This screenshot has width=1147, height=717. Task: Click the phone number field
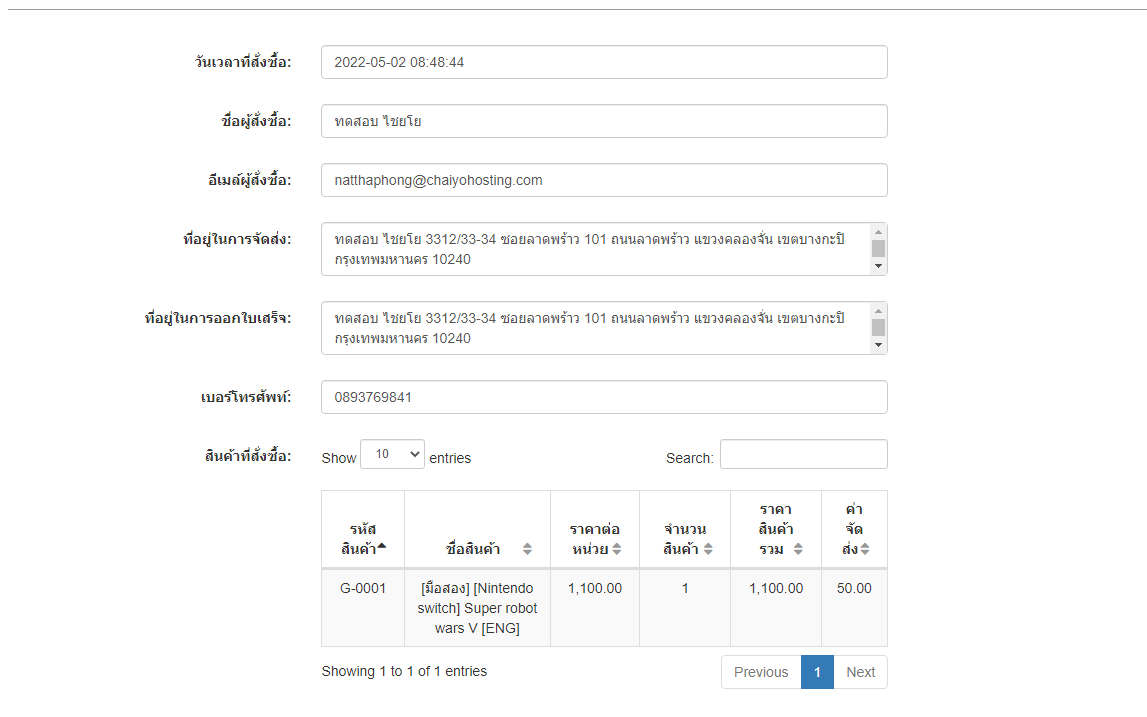(x=604, y=397)
